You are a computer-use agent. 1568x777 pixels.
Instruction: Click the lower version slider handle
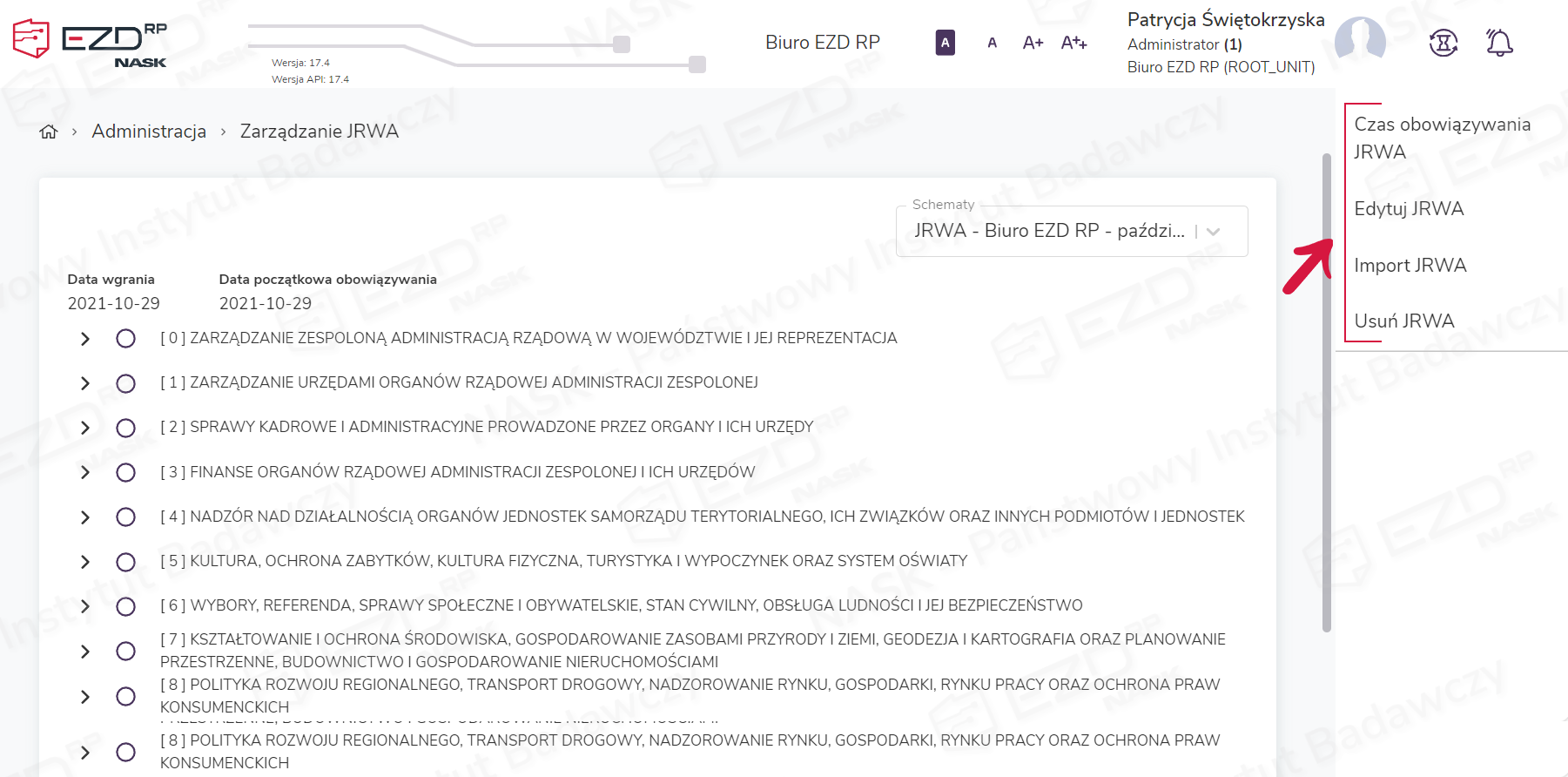tap(697, 64)
